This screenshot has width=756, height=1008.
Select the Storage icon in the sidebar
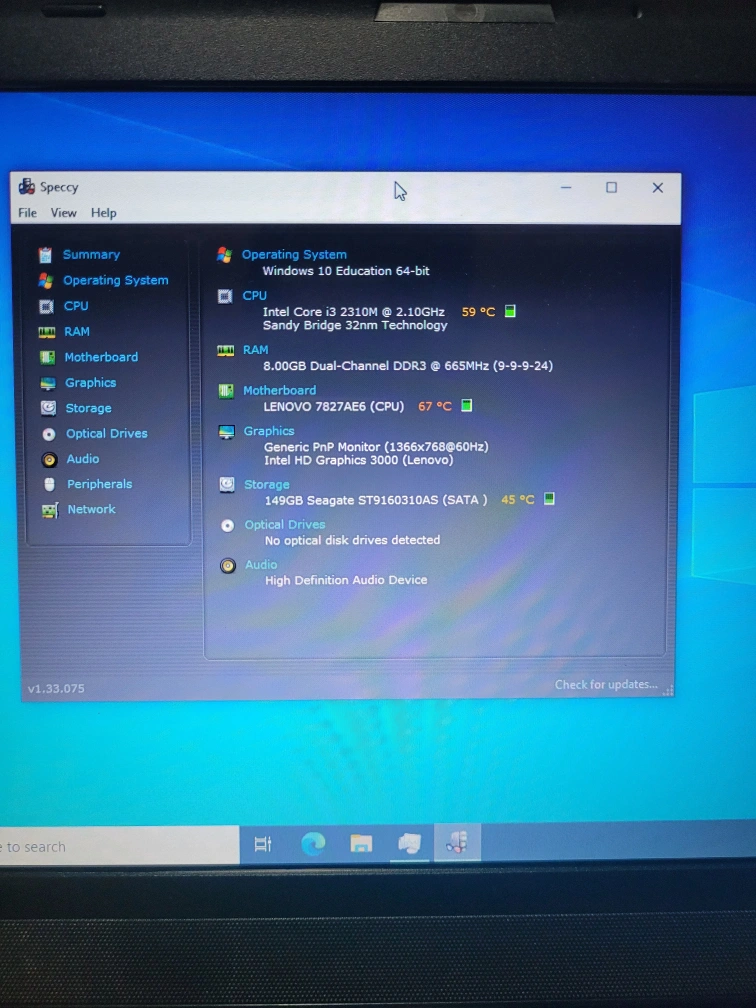[x=47, y=408]
